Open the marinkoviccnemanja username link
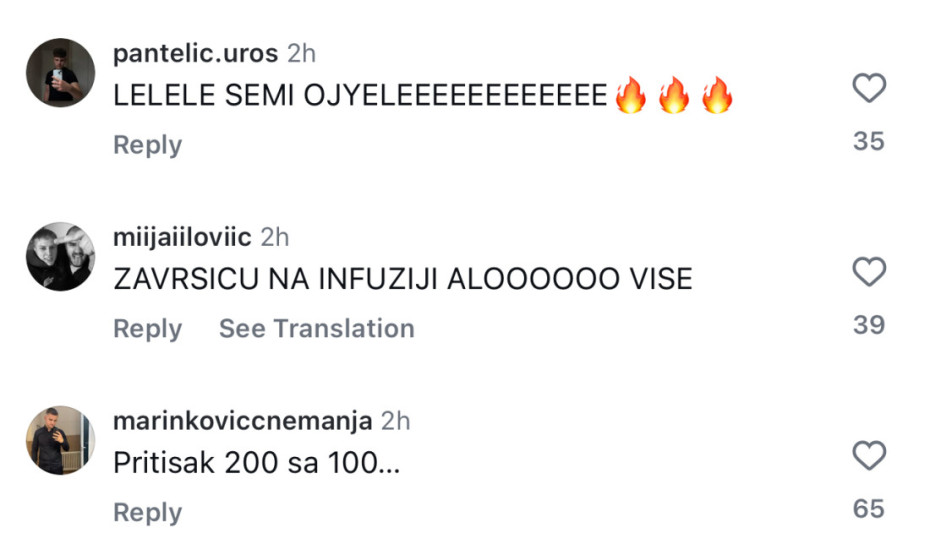Viewport: 930px width, 555px height. coord(243,421)
